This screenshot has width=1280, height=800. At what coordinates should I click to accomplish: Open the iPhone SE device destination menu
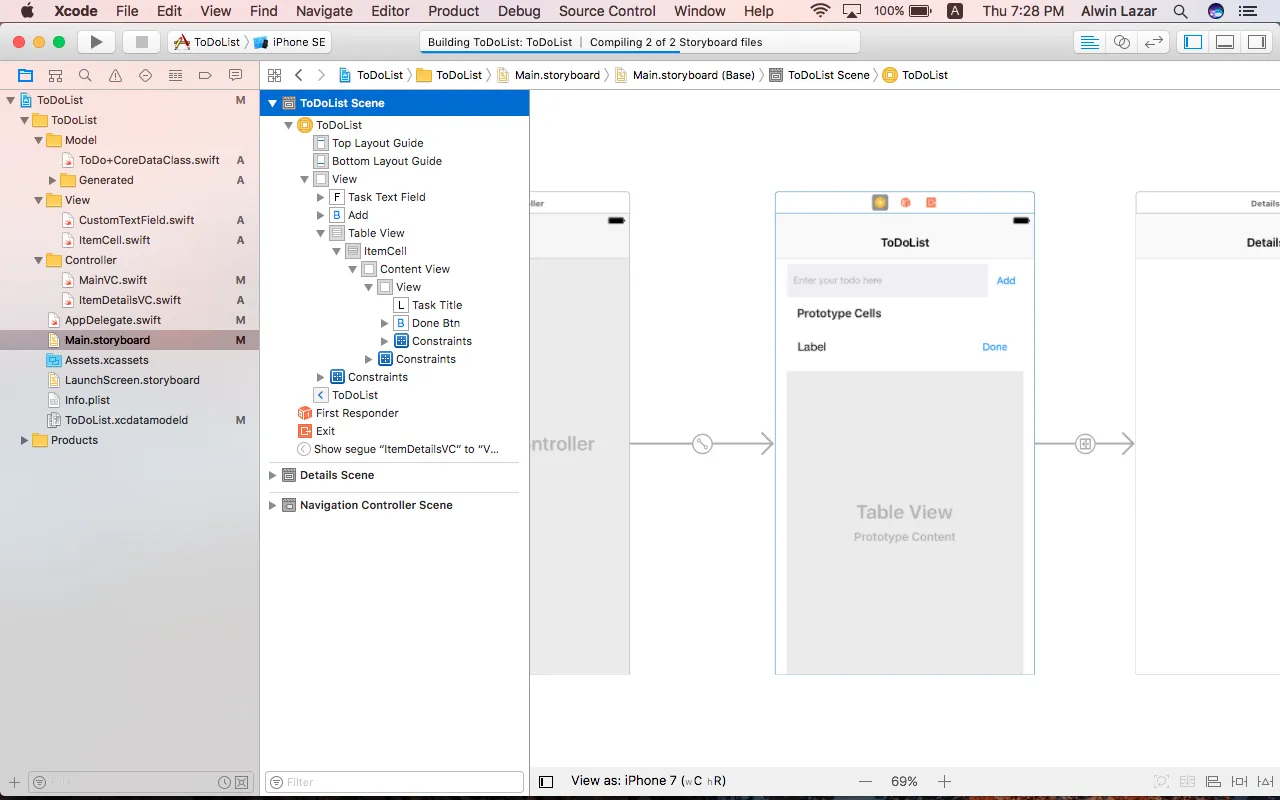tap(291, 42)
